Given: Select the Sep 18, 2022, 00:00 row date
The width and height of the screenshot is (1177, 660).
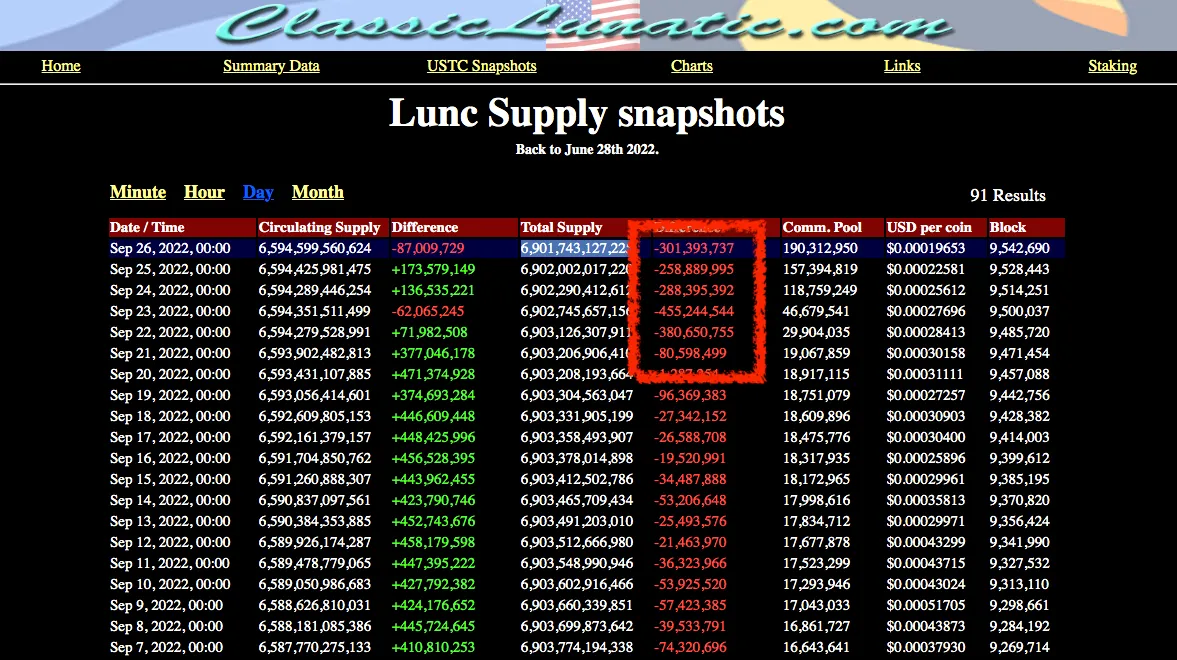Looking at the screenshot, I should coord(170,417).
